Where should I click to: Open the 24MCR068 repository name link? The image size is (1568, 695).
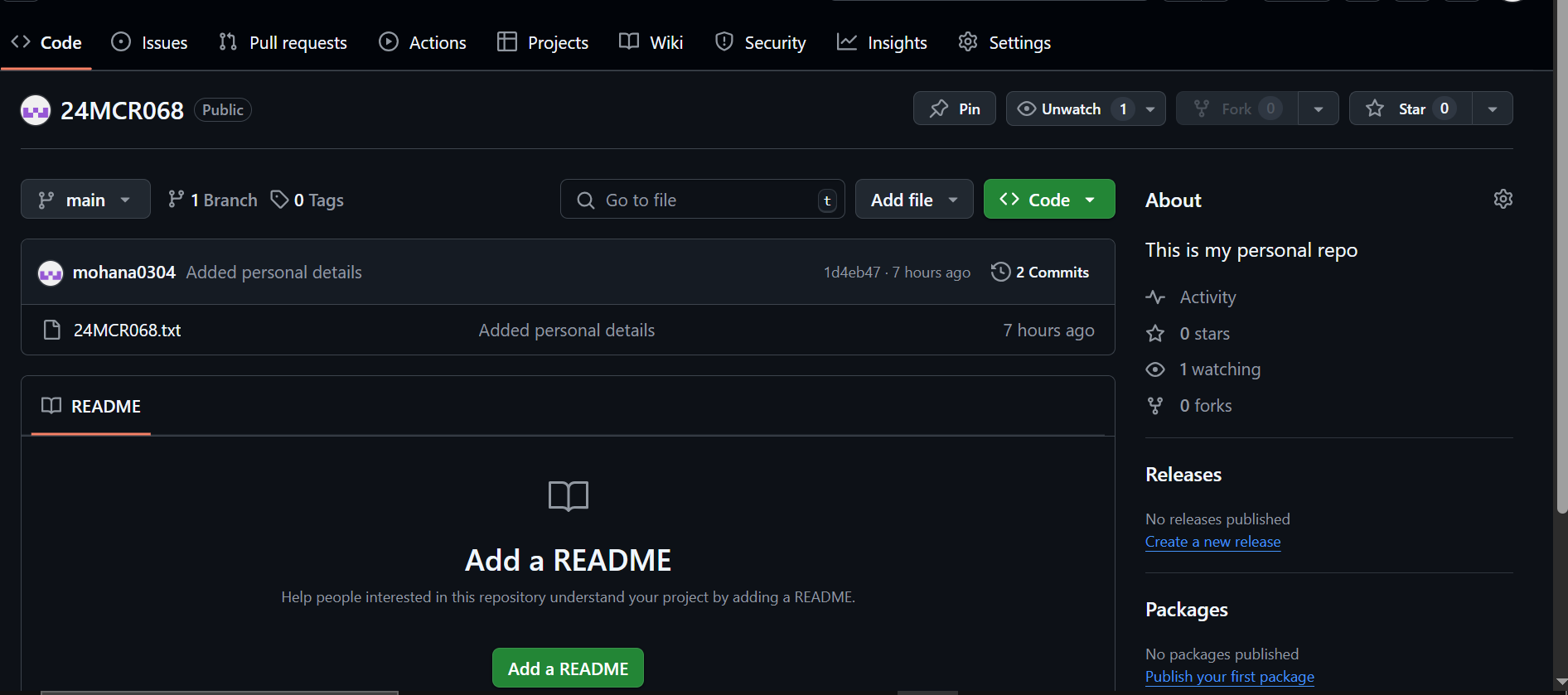click(x=122, y=110)
